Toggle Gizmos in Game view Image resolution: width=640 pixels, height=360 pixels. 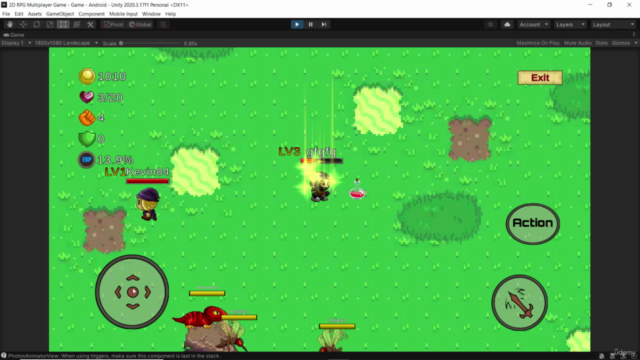(x=620, y=43)
